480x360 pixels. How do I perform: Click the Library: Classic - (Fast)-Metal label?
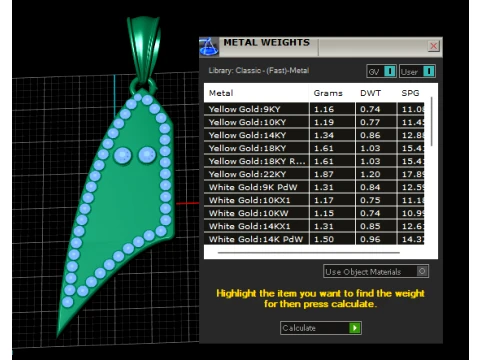(259, 70)
